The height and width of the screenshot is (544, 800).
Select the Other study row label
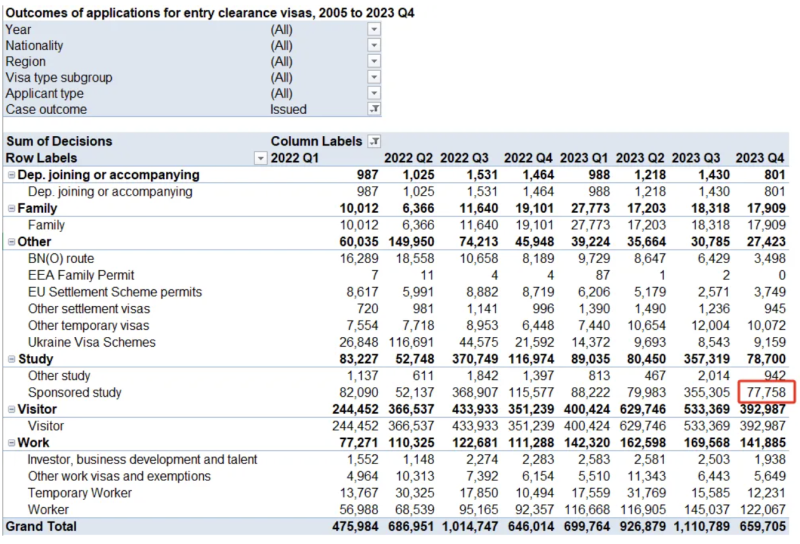[59, 376]
